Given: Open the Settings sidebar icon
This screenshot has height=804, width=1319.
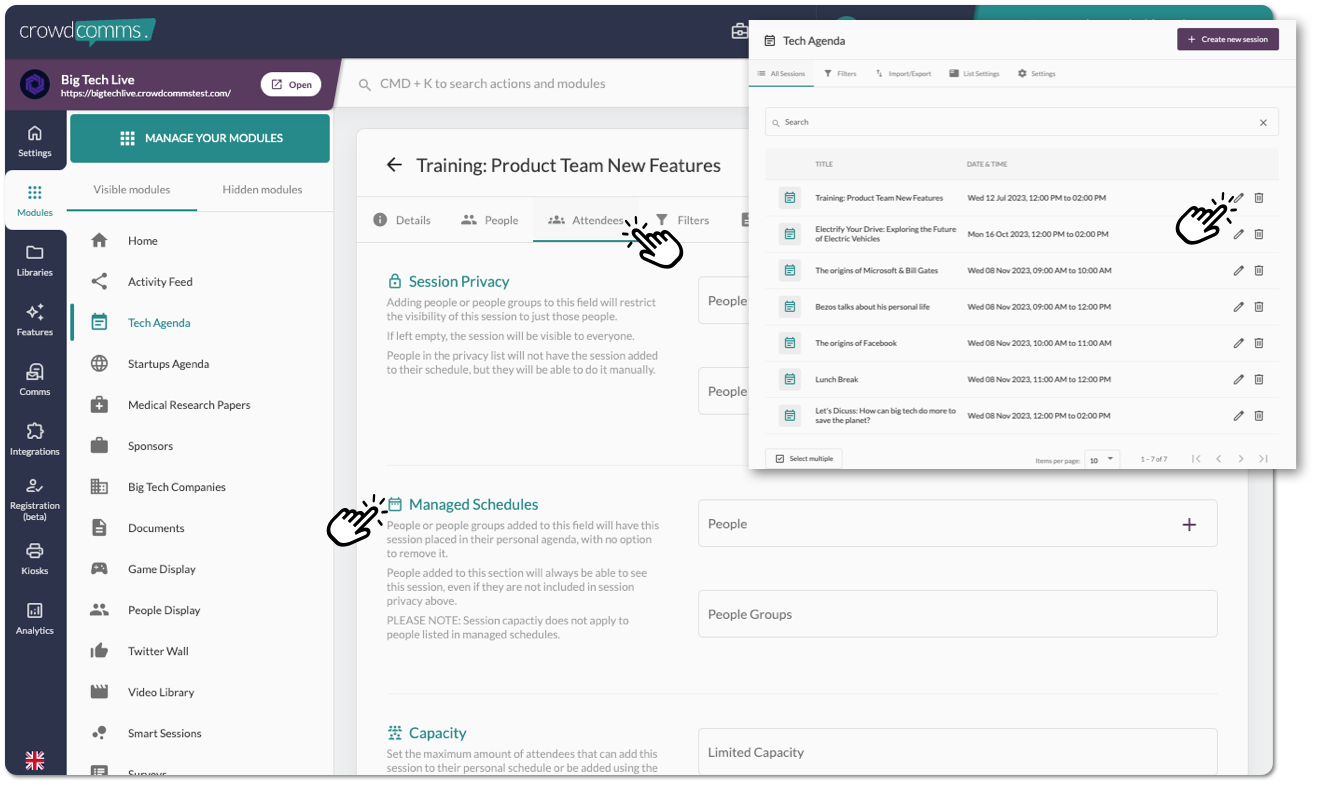Looking at the screenshot, I should (x=35, y=141).
